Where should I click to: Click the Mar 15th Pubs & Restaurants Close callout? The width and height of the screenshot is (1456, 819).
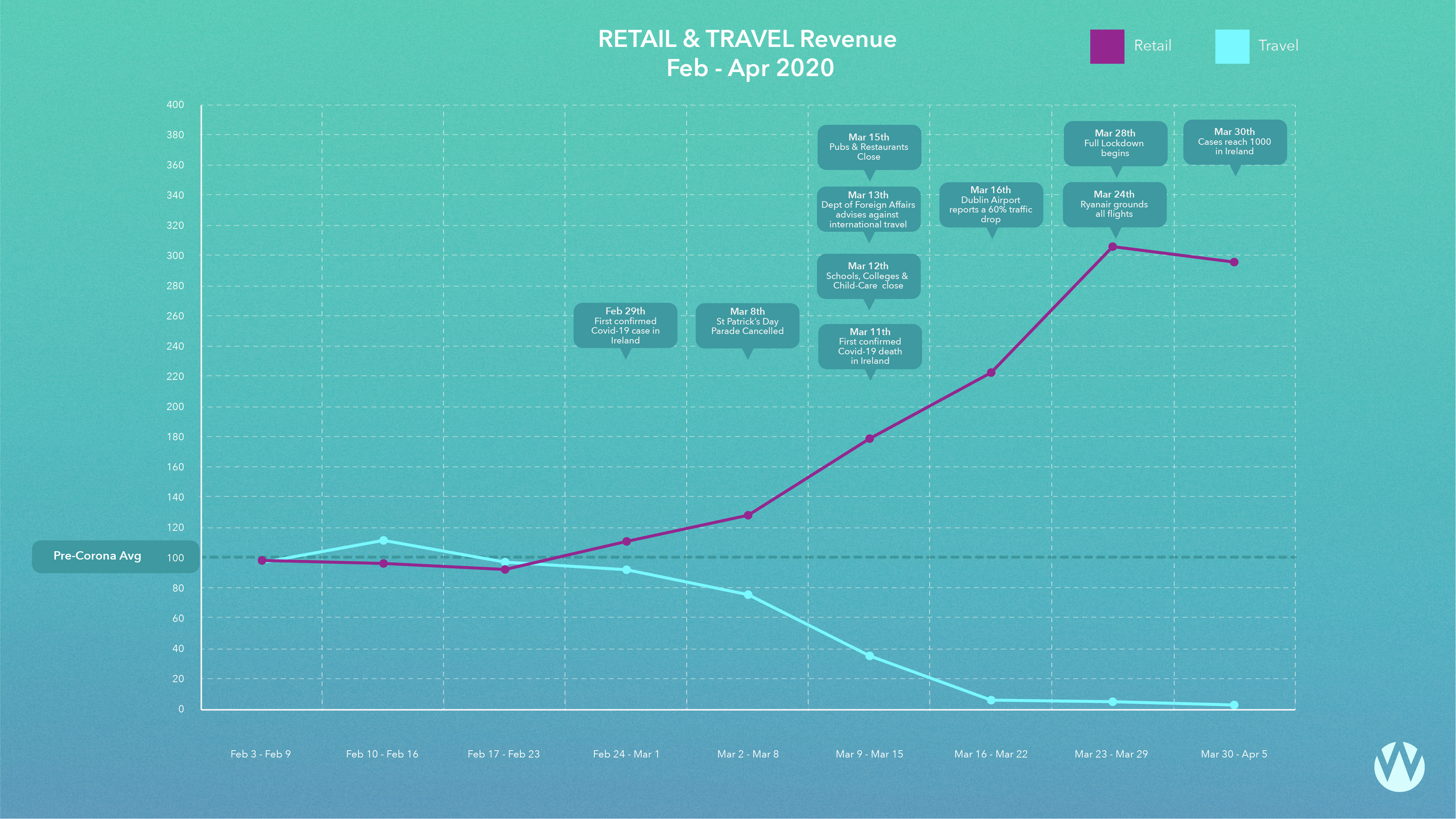869,147
